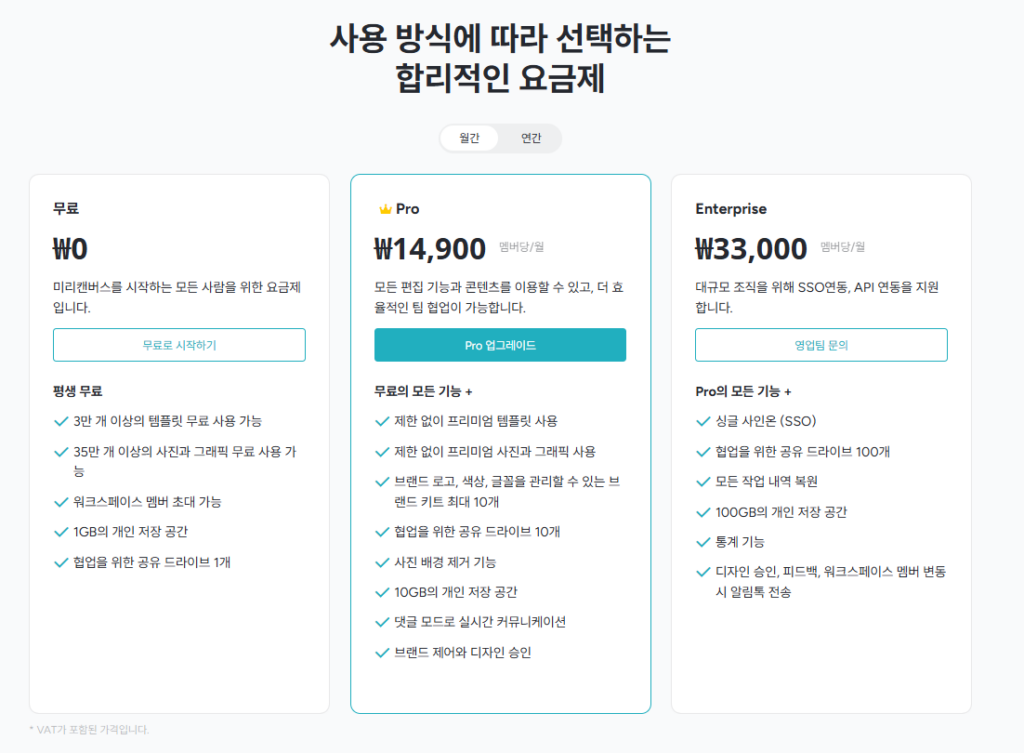
Task: Click the 영업팀 문의 button
Action: pyautogui.click(x=821, y=344)
